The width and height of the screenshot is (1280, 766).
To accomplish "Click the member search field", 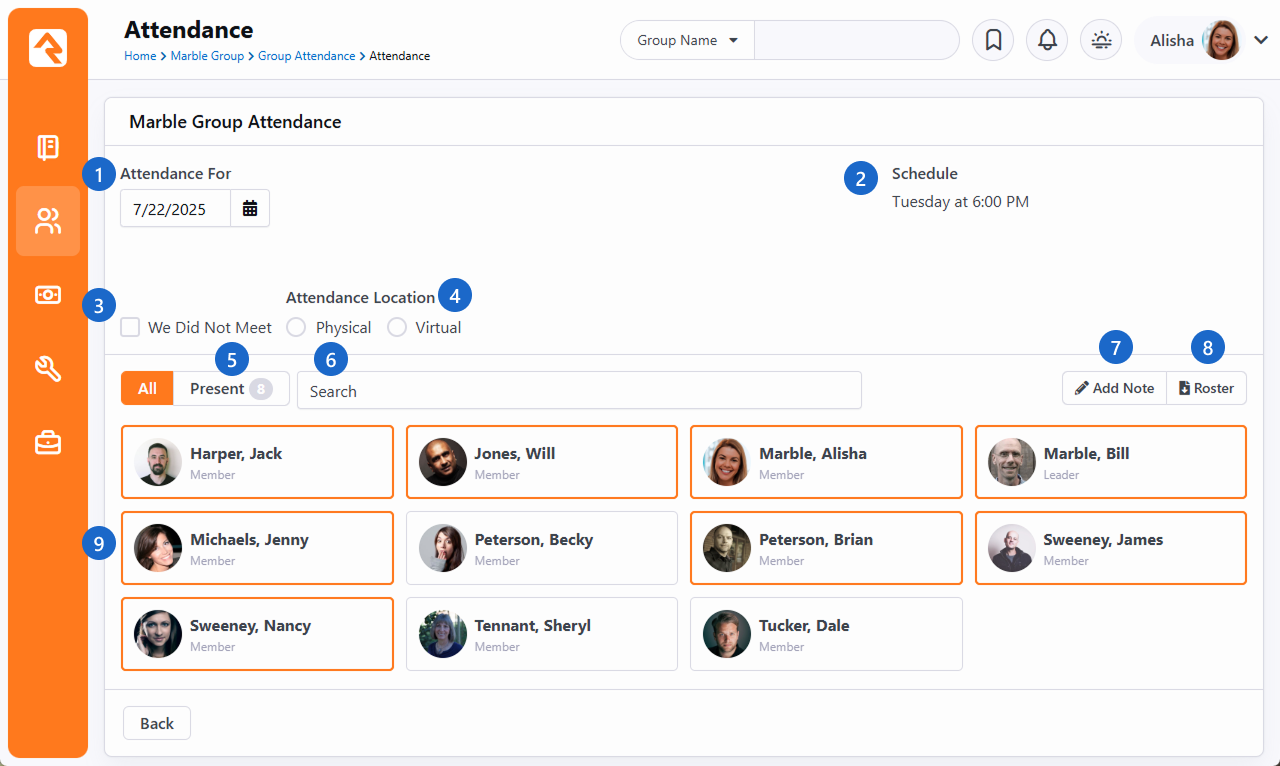I will (x=579, y=391).
